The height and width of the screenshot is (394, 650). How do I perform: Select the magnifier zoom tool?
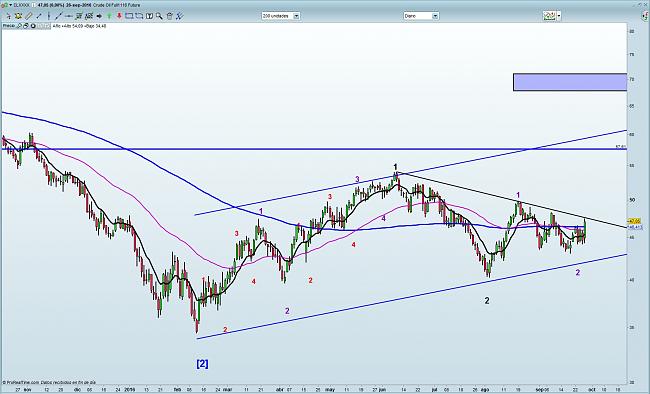(x=159, y=16)
